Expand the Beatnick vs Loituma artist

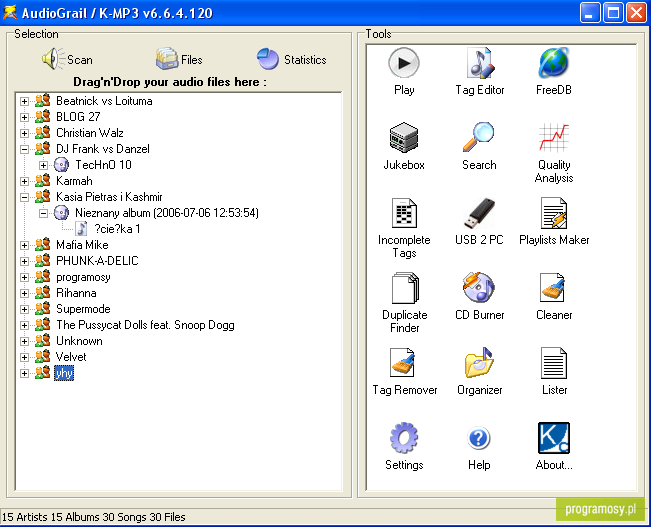tap(24, 101)
